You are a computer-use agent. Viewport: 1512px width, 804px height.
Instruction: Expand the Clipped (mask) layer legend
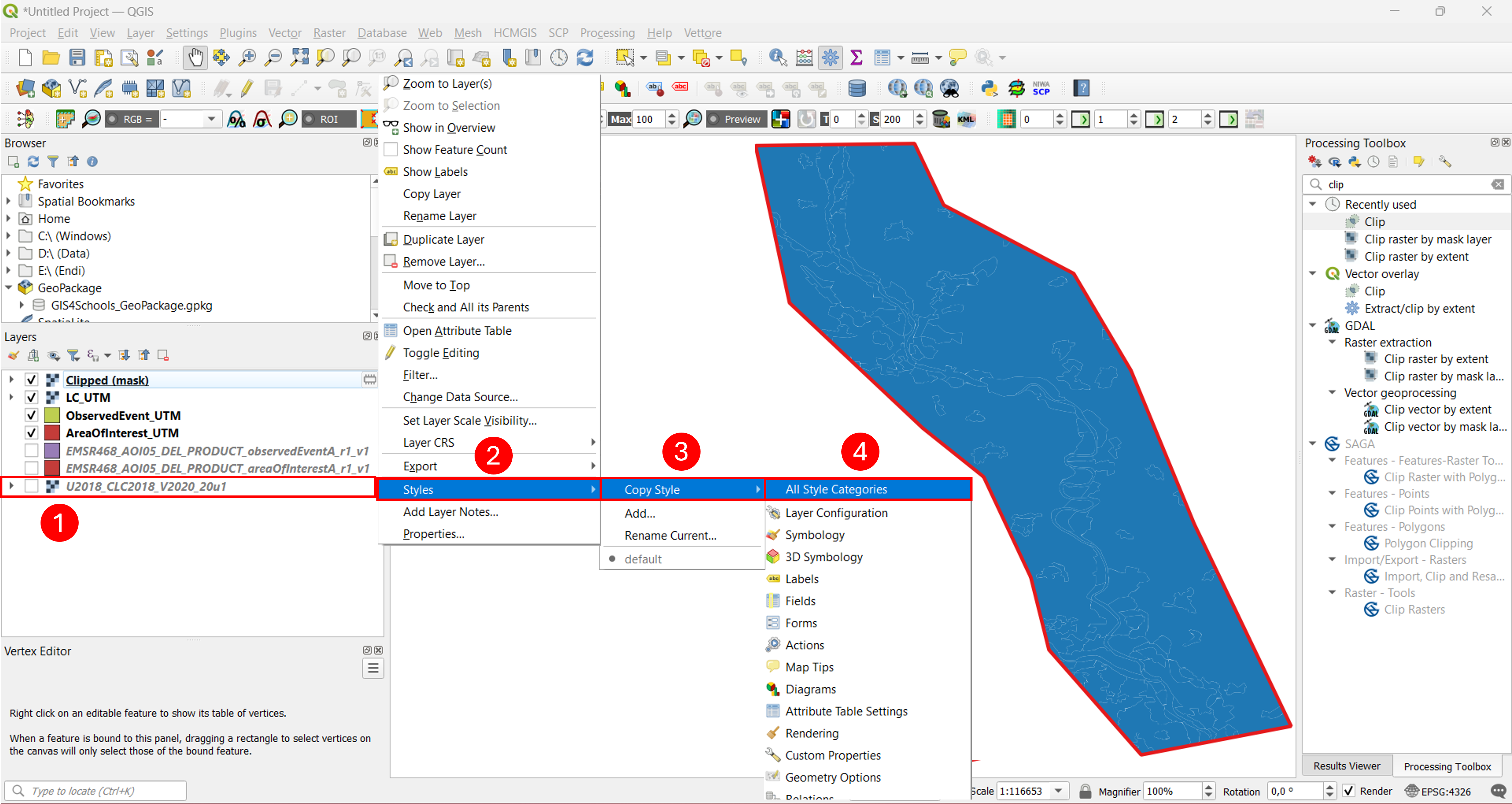11,380
